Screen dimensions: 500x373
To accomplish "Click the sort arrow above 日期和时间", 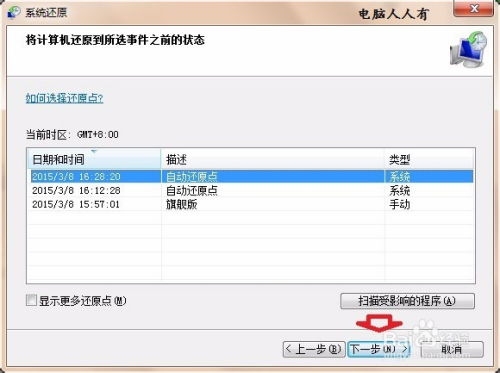I will pos(94,152).
